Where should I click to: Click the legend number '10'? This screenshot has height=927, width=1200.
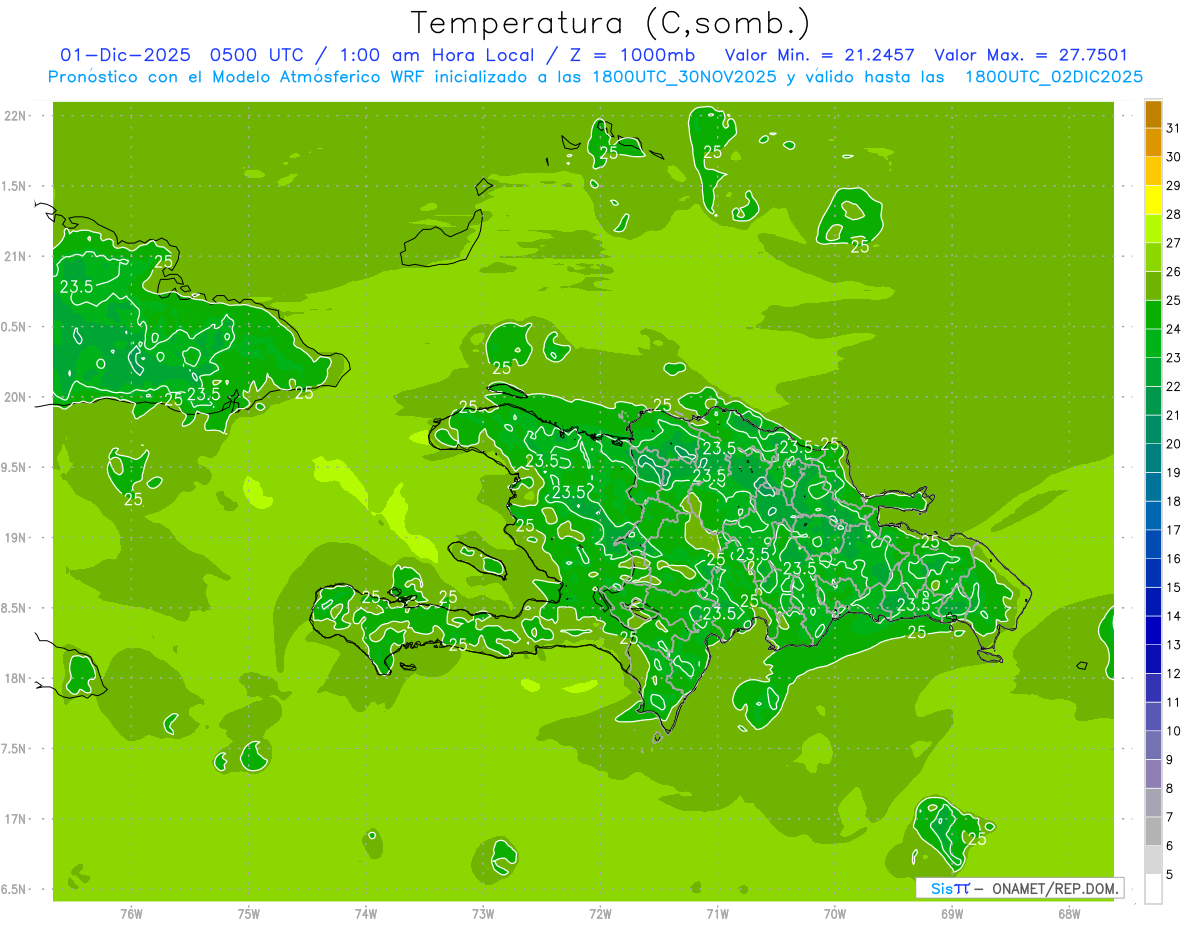tap(1173, 731)
